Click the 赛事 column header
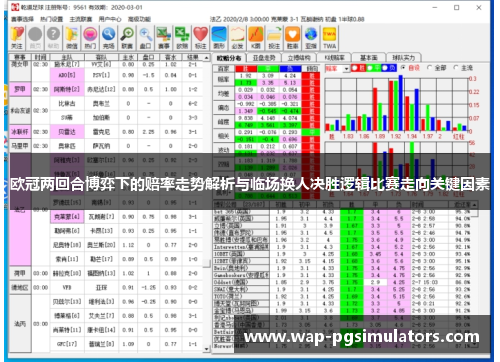 pyautogui.click(x=20, y=57)
